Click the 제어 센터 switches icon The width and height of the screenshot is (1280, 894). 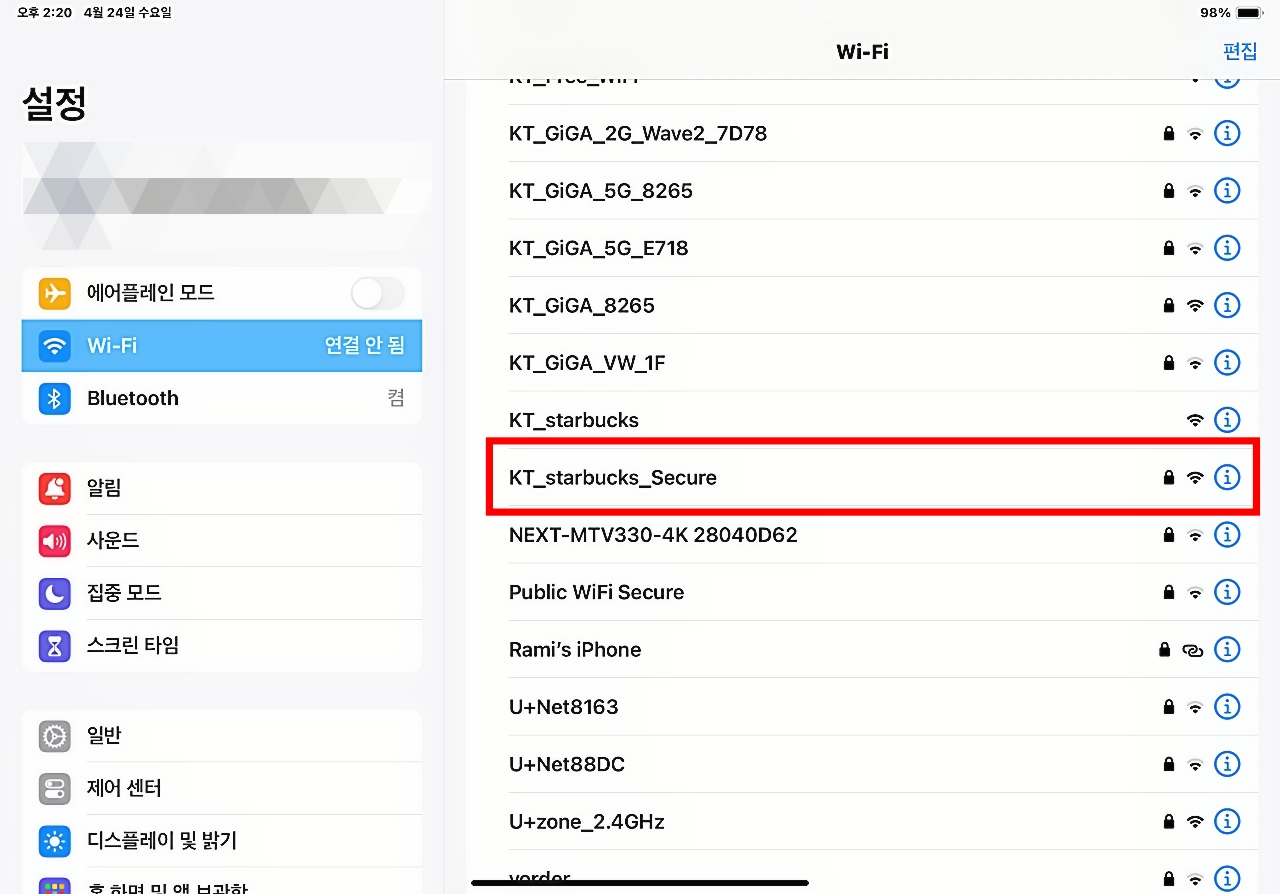pos(55,788)
